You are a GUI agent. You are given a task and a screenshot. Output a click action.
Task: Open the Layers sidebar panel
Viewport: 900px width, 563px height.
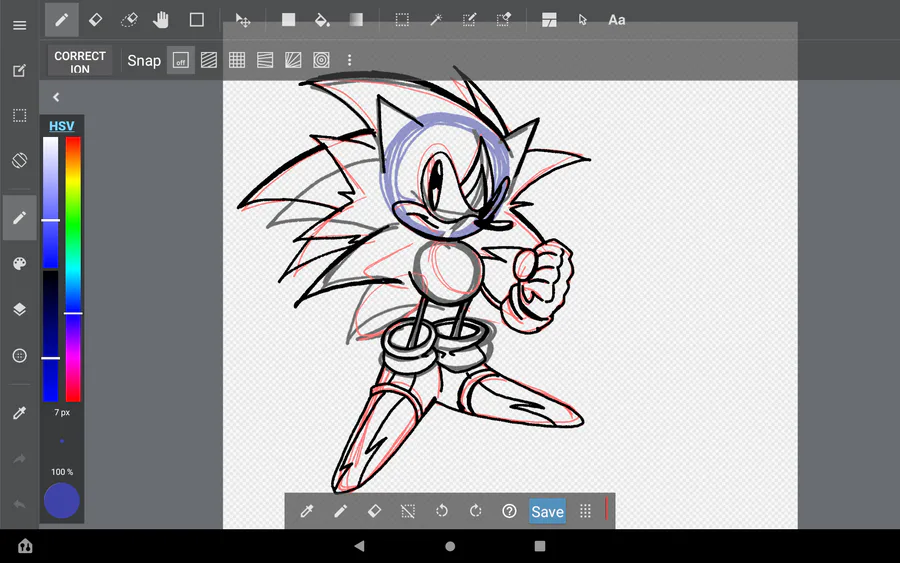[20, 309]
